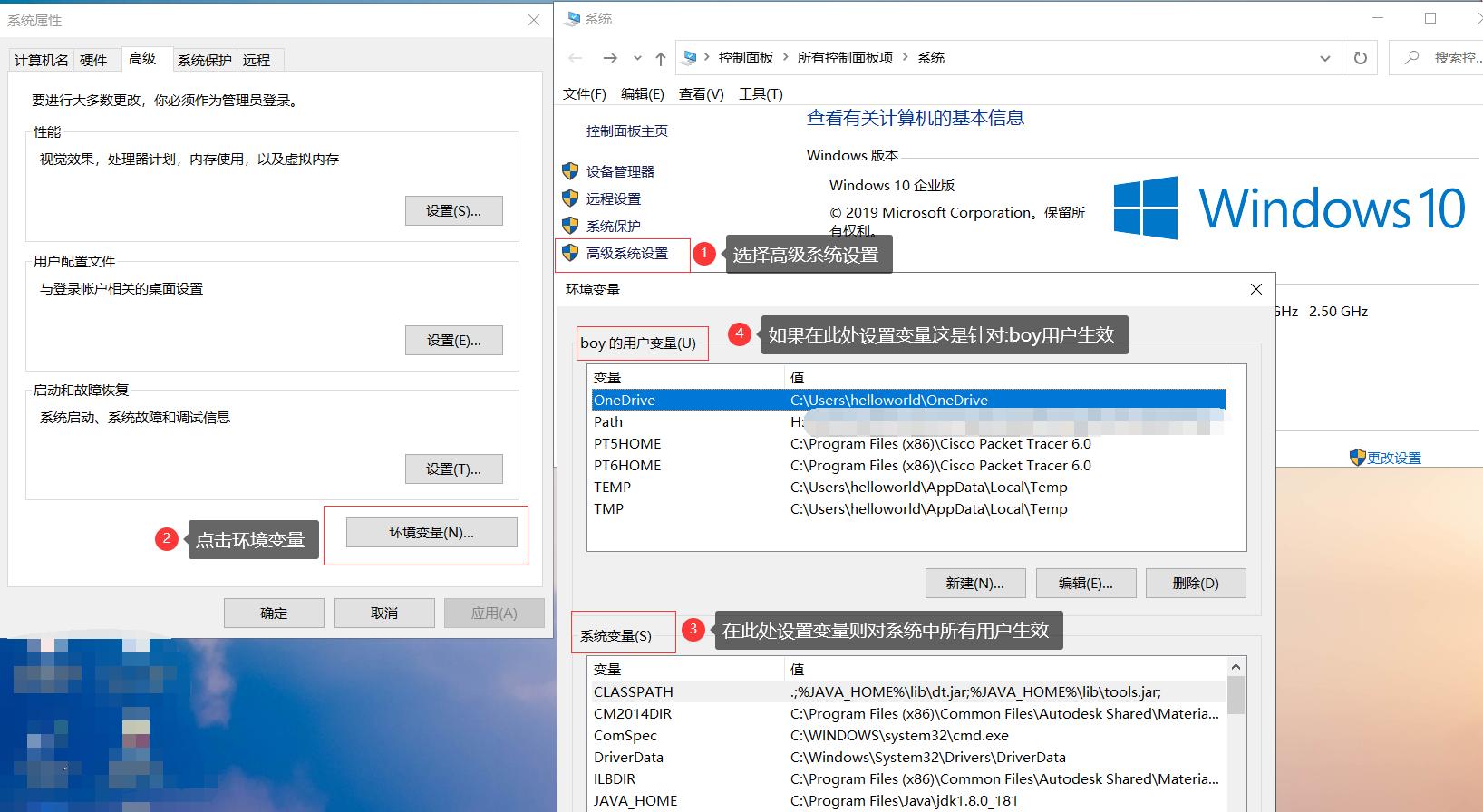Select the ComSpec system variable

(x=908, y=735)
